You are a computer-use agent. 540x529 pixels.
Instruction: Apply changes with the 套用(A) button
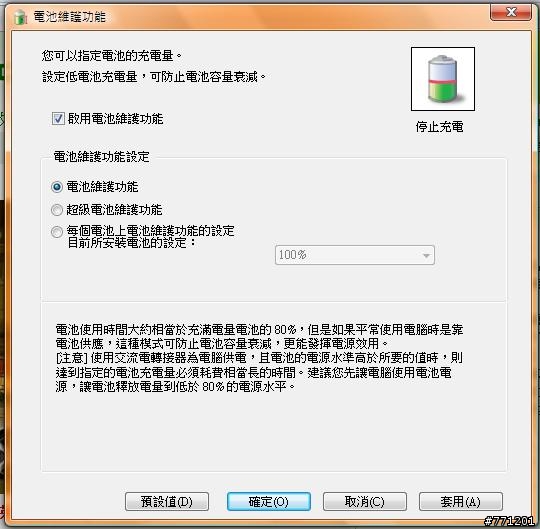[x=460, y=501]
